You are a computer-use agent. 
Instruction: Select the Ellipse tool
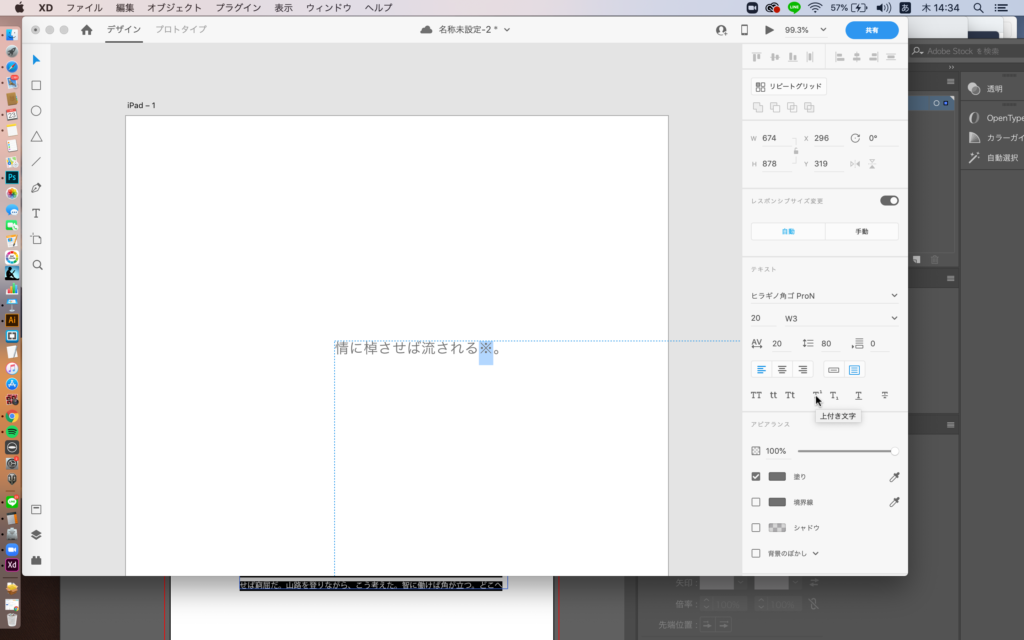tap(37, 111)
